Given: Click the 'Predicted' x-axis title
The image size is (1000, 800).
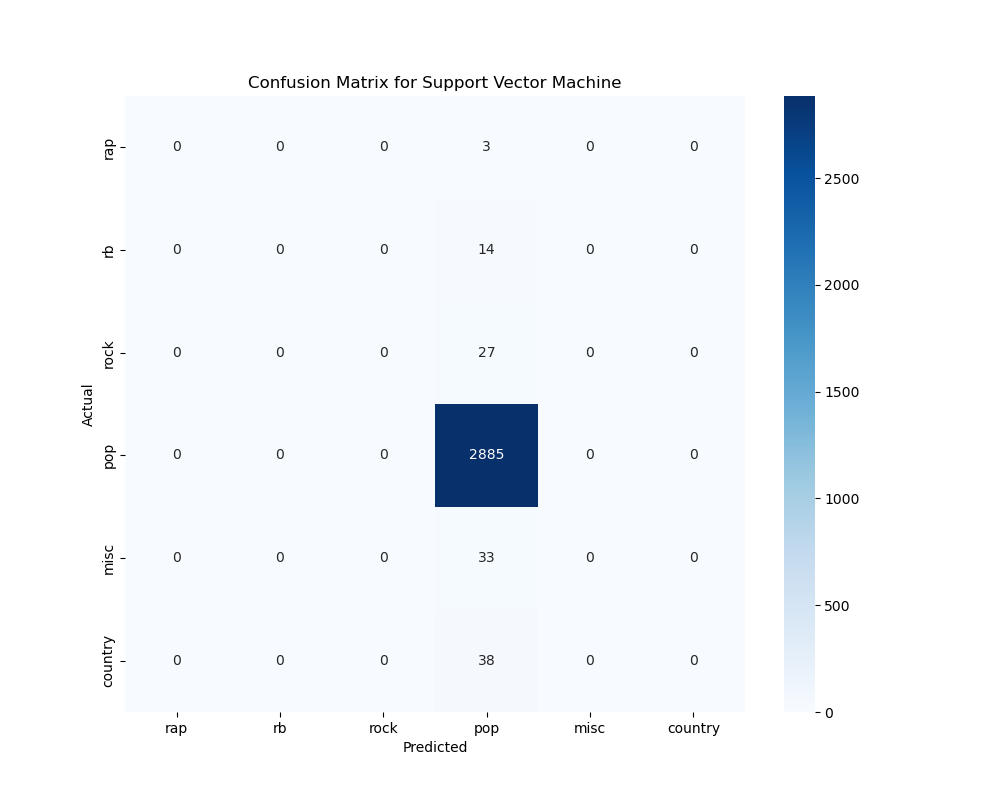Looking at the screenshot, I should coord(434,747).
